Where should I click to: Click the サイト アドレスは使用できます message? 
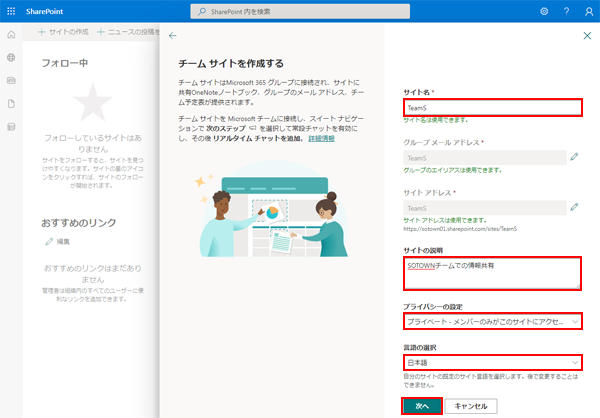(x=445, y=220)
